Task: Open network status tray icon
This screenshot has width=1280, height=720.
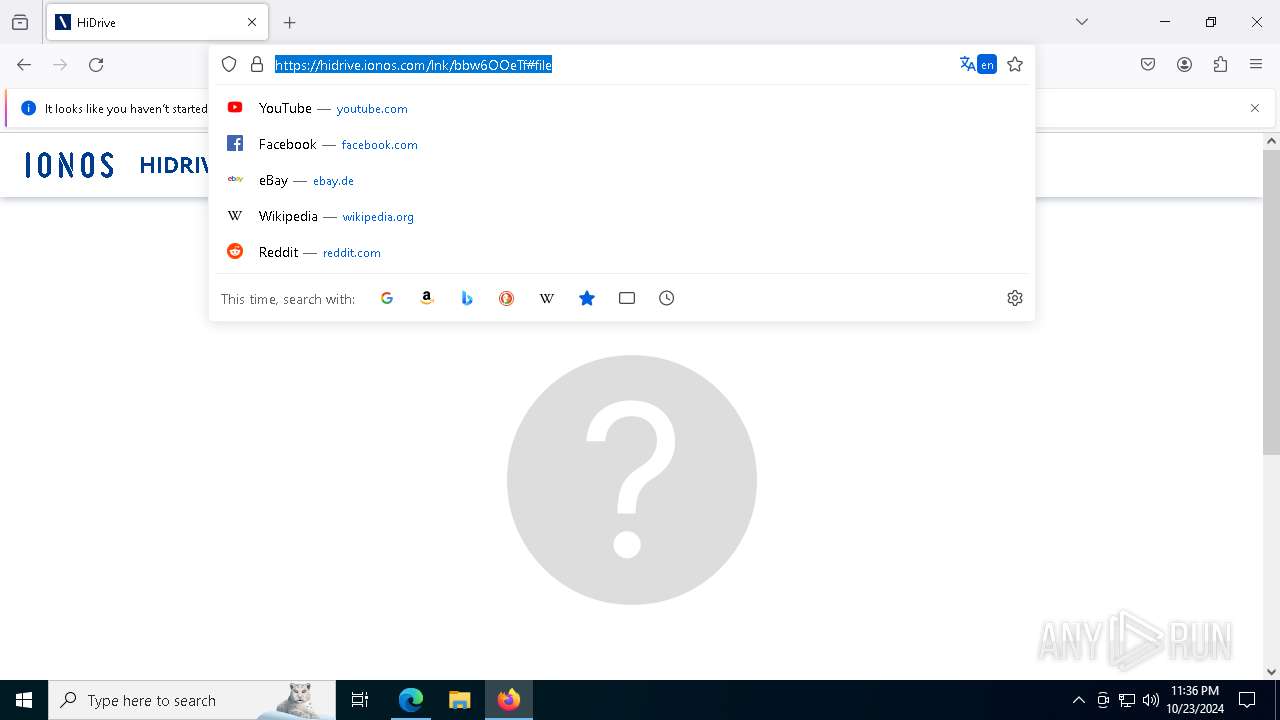Action: pyautogui.click(x=1127, y=700)
